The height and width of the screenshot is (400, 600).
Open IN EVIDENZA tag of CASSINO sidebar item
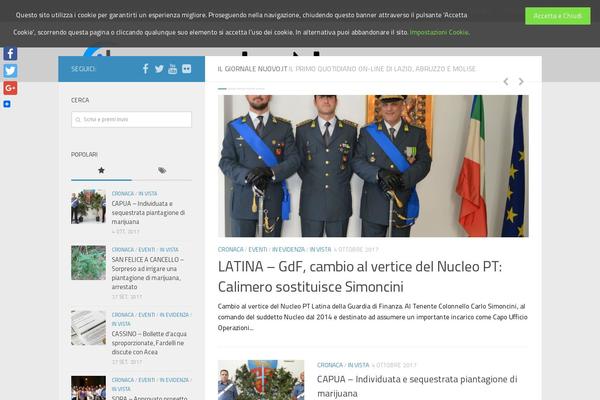pyautogui.click(x=174, y=315)
